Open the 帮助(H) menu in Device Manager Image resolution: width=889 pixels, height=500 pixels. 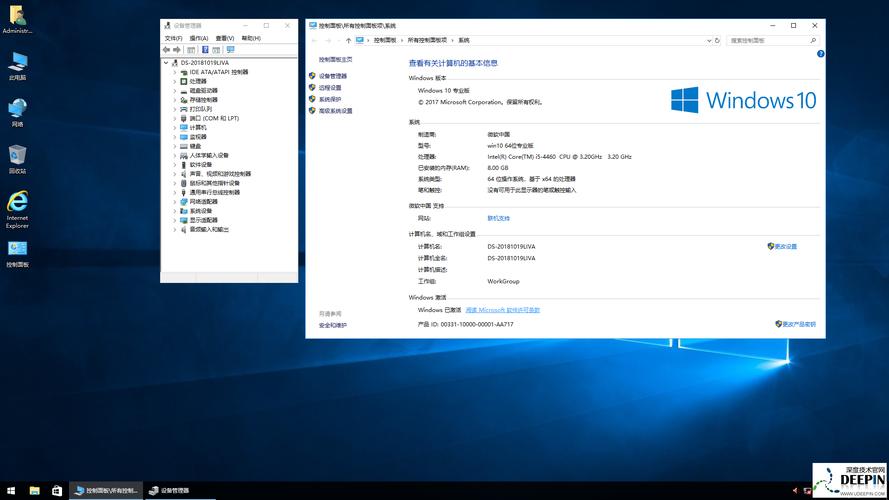point(251,38)
